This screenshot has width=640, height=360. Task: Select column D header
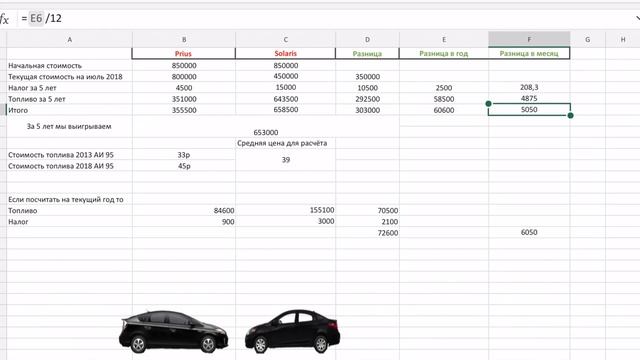367,40
